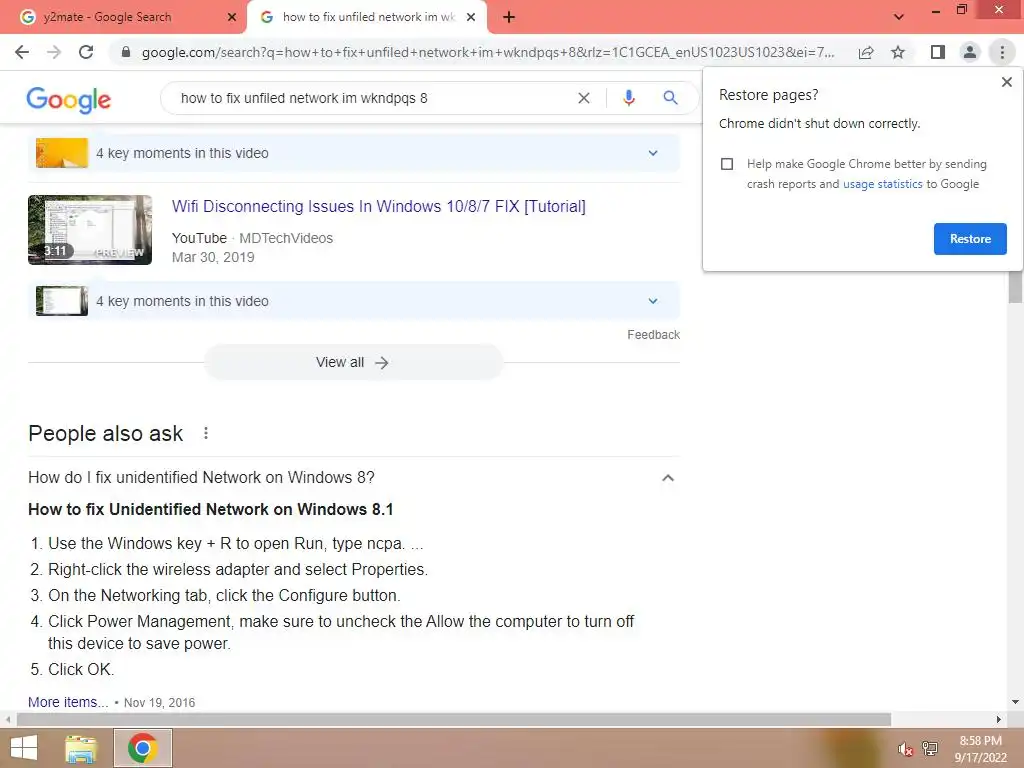
Task: Click the vertical scrollbar thumb
Action: (x=1015, y=287)
